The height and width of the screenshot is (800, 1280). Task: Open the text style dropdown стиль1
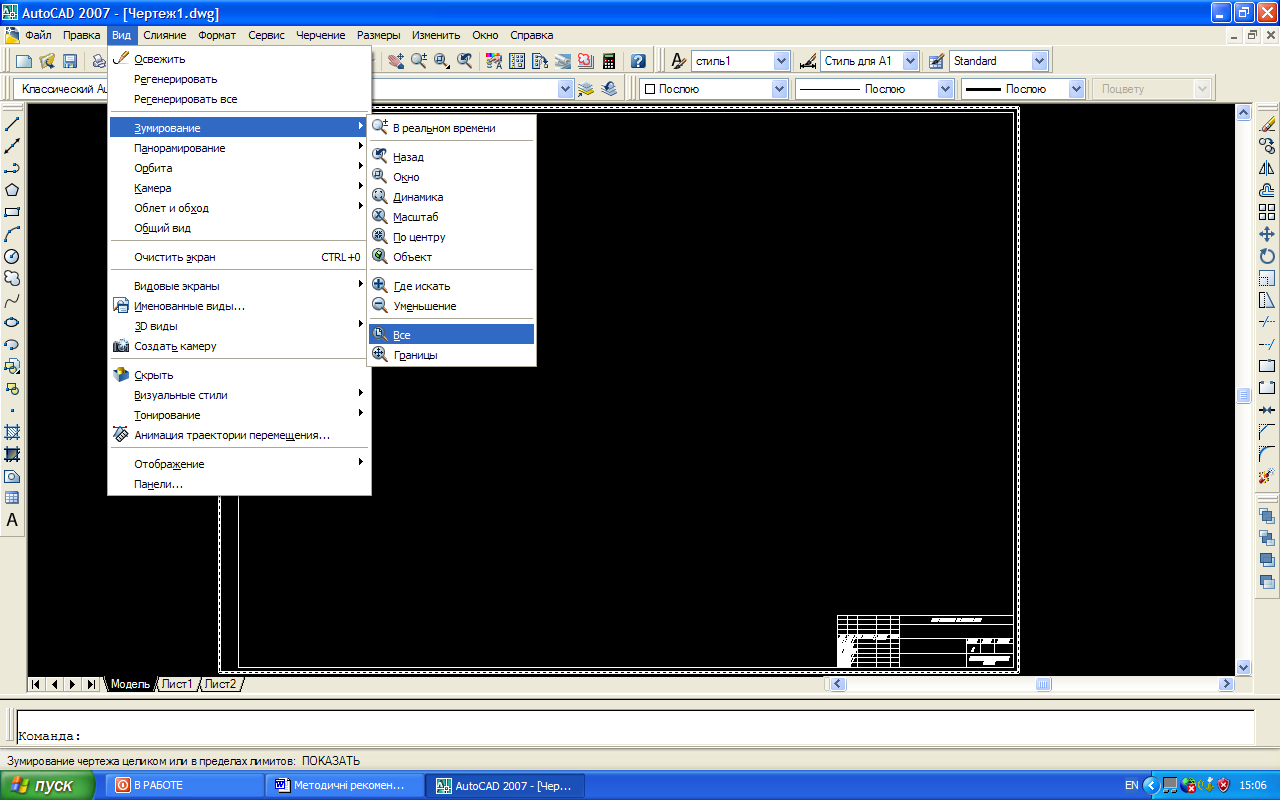741,61
